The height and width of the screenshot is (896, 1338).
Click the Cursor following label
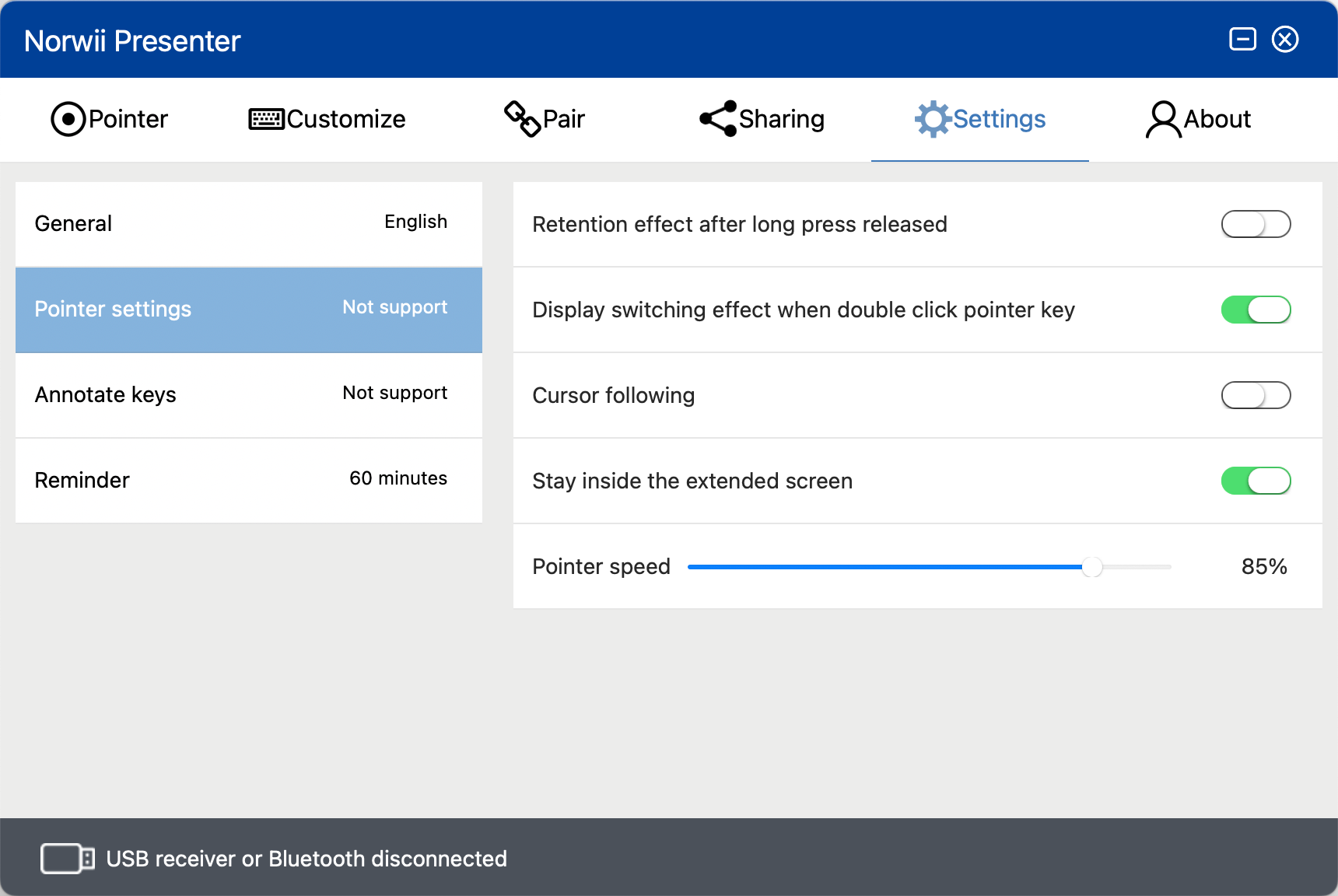tap(614, 395)
